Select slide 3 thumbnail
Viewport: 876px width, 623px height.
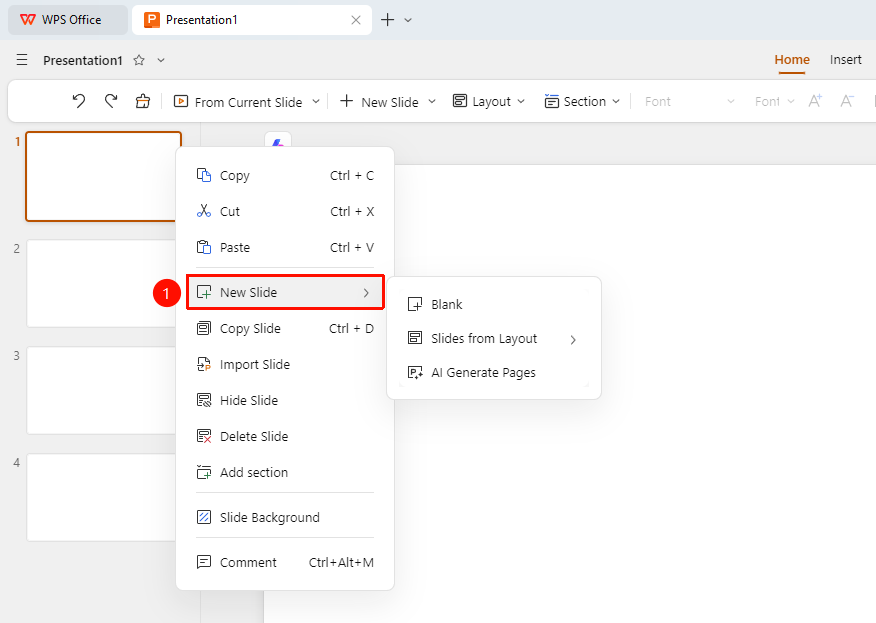(x=102, y=391)
